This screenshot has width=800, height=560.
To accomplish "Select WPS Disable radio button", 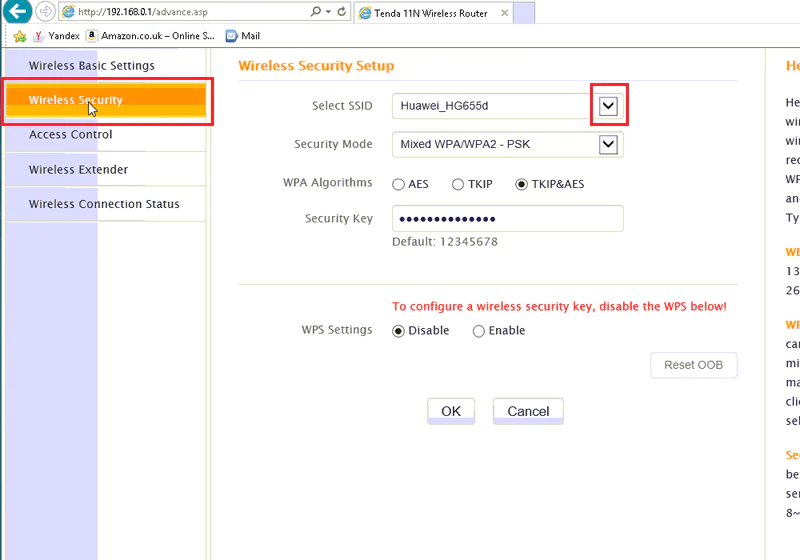I will coord(398,331).
